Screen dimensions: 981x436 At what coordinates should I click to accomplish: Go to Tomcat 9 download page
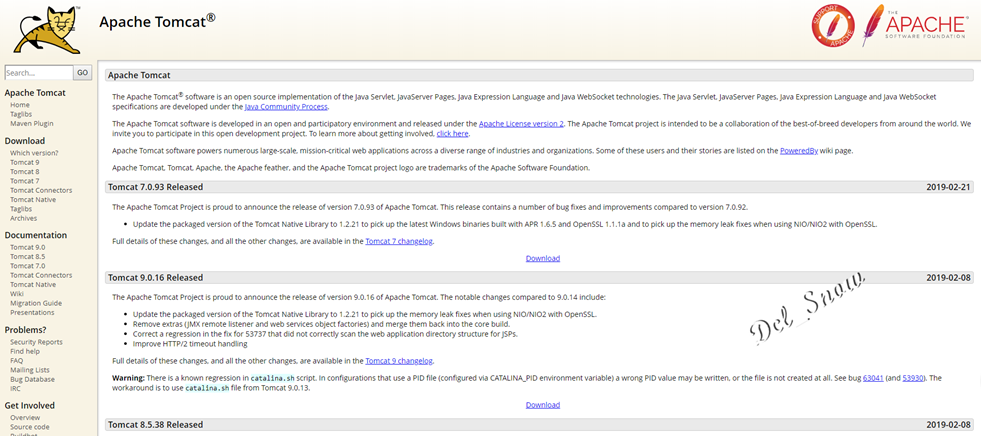tap(24, 162)
